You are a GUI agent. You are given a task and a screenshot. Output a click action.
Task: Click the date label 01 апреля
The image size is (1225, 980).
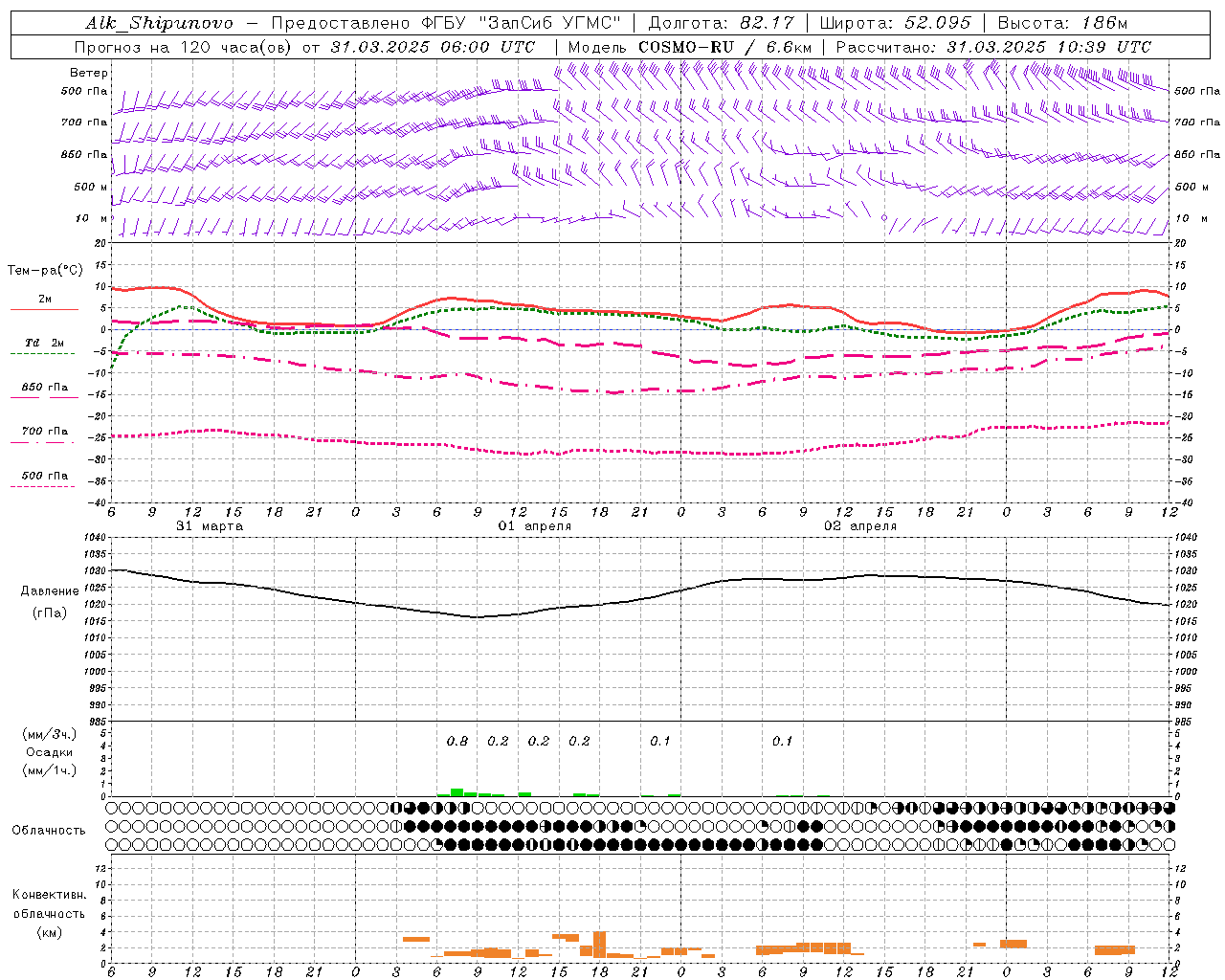(534, 526)
